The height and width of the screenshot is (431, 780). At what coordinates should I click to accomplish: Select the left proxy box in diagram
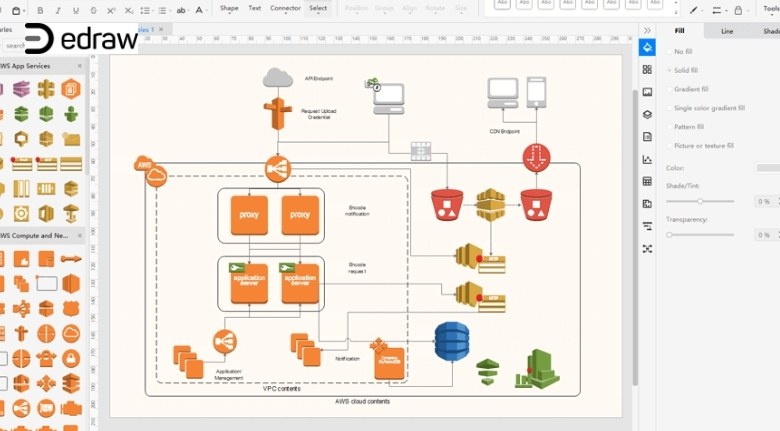coord(249,215)
